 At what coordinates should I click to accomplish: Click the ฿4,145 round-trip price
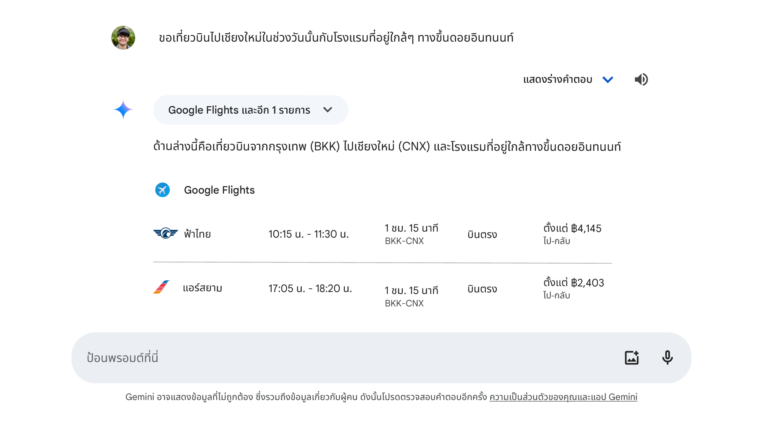tap(572, 229)
